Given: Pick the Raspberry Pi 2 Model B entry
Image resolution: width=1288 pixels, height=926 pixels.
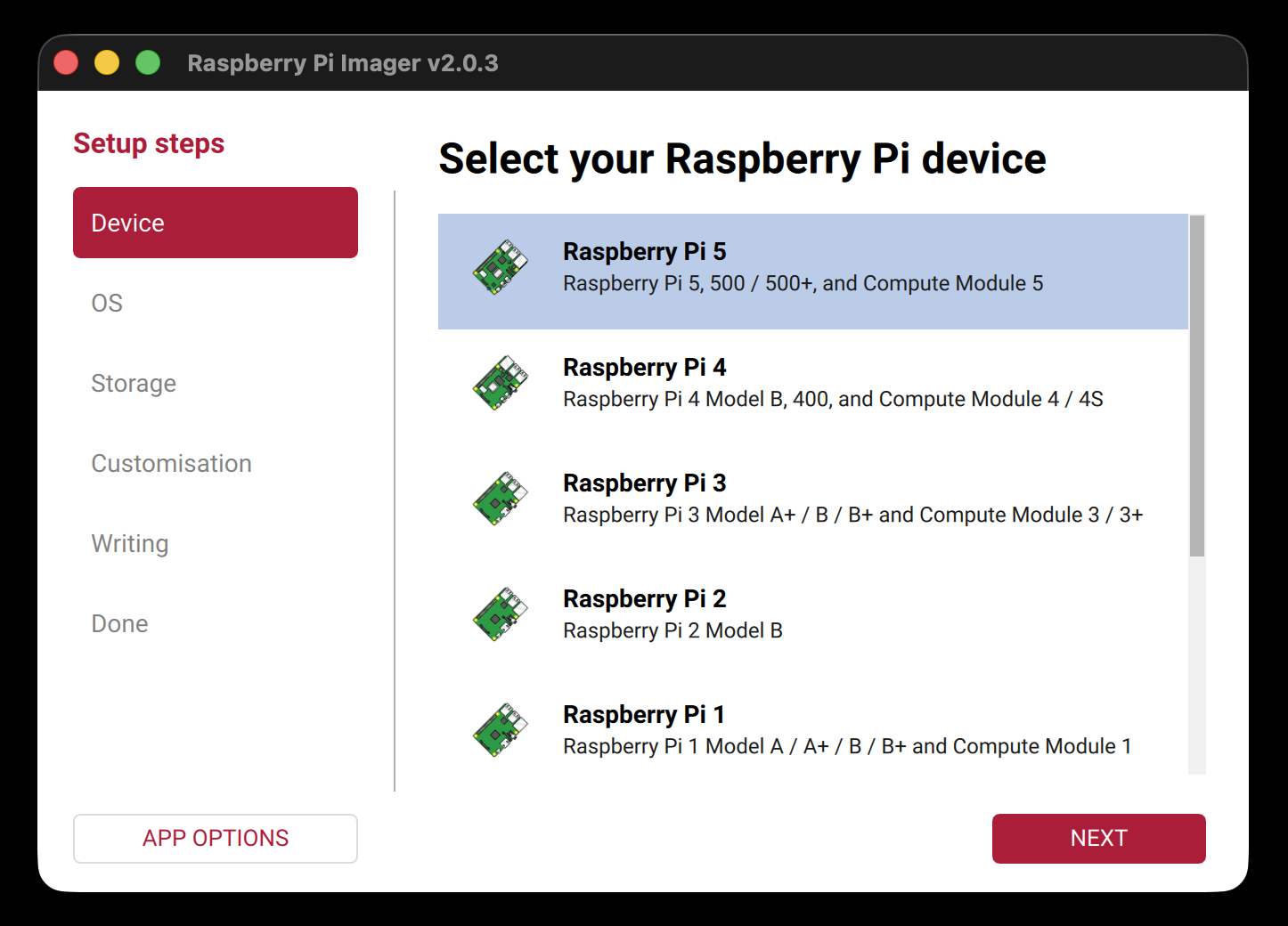Looking at the screenshot, I should click(673, 630).
